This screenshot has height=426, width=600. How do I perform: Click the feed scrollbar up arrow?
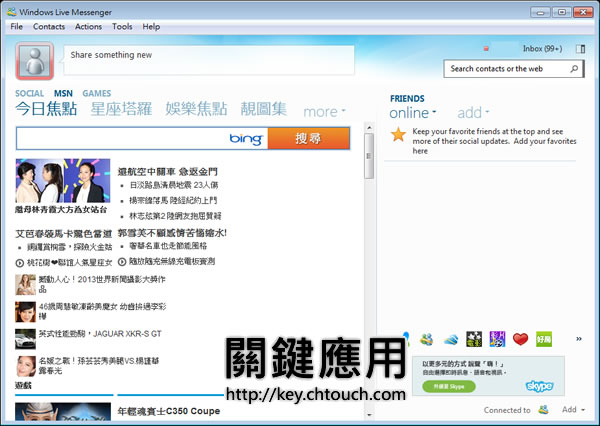pos(369,127)
